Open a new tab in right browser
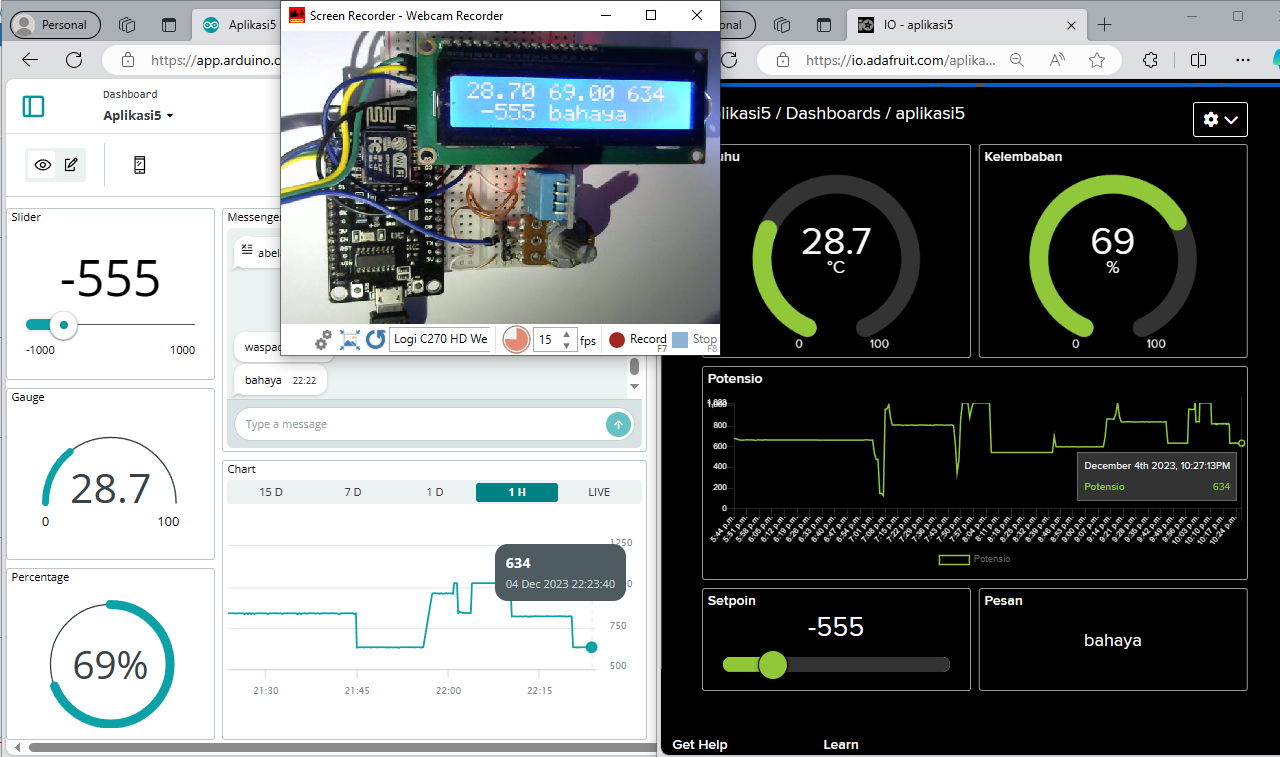1280x757 pixels. click(x=1105, y=25)
